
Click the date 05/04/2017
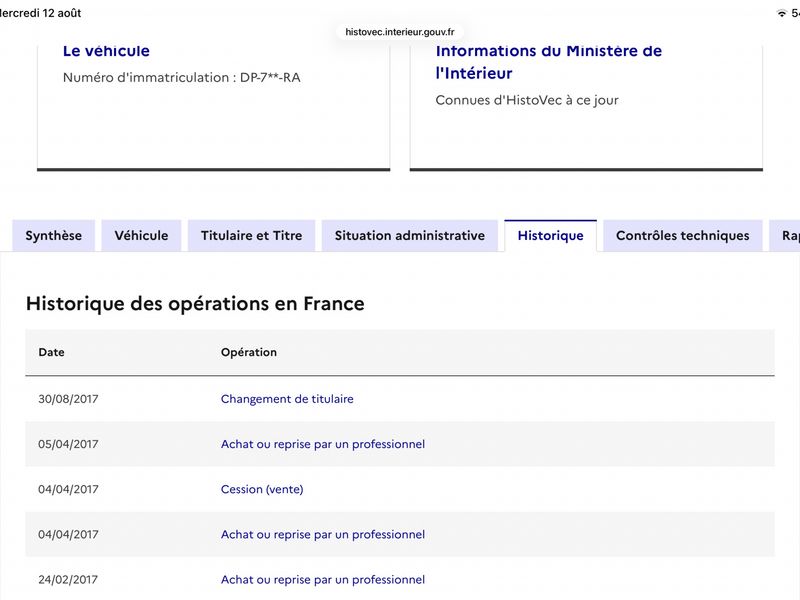[68, 444]
